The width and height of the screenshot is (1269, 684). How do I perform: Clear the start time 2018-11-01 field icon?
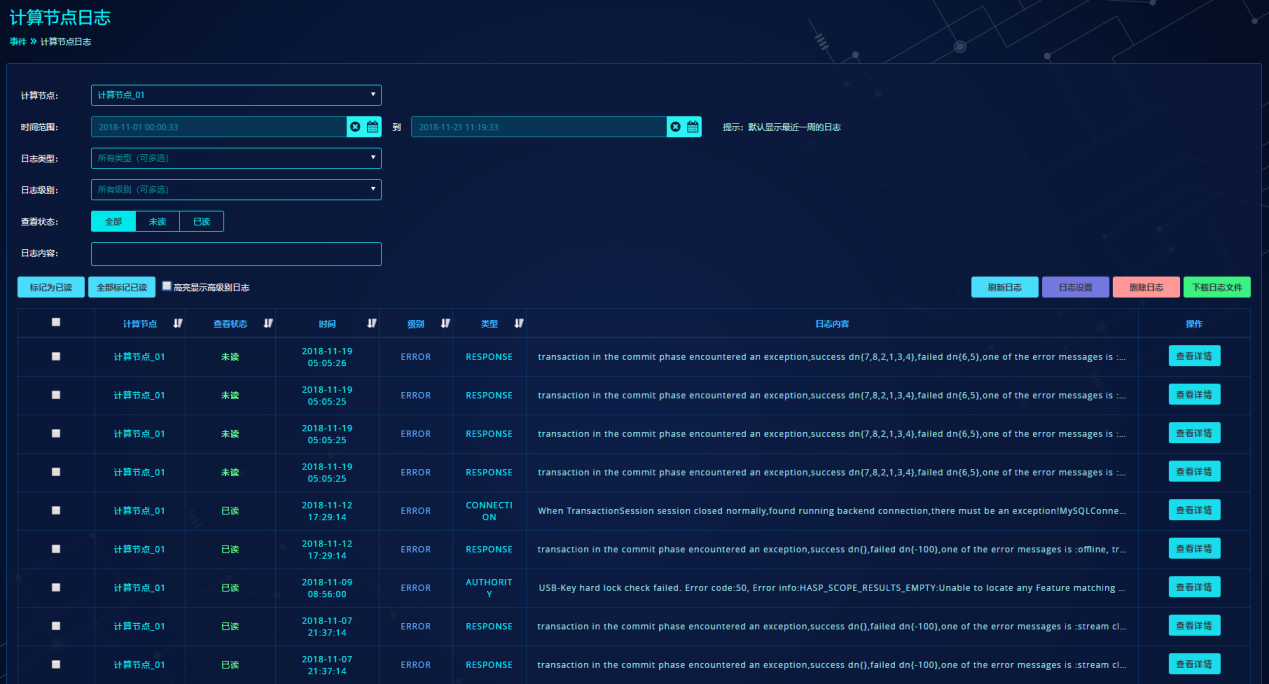click(355, 127)
